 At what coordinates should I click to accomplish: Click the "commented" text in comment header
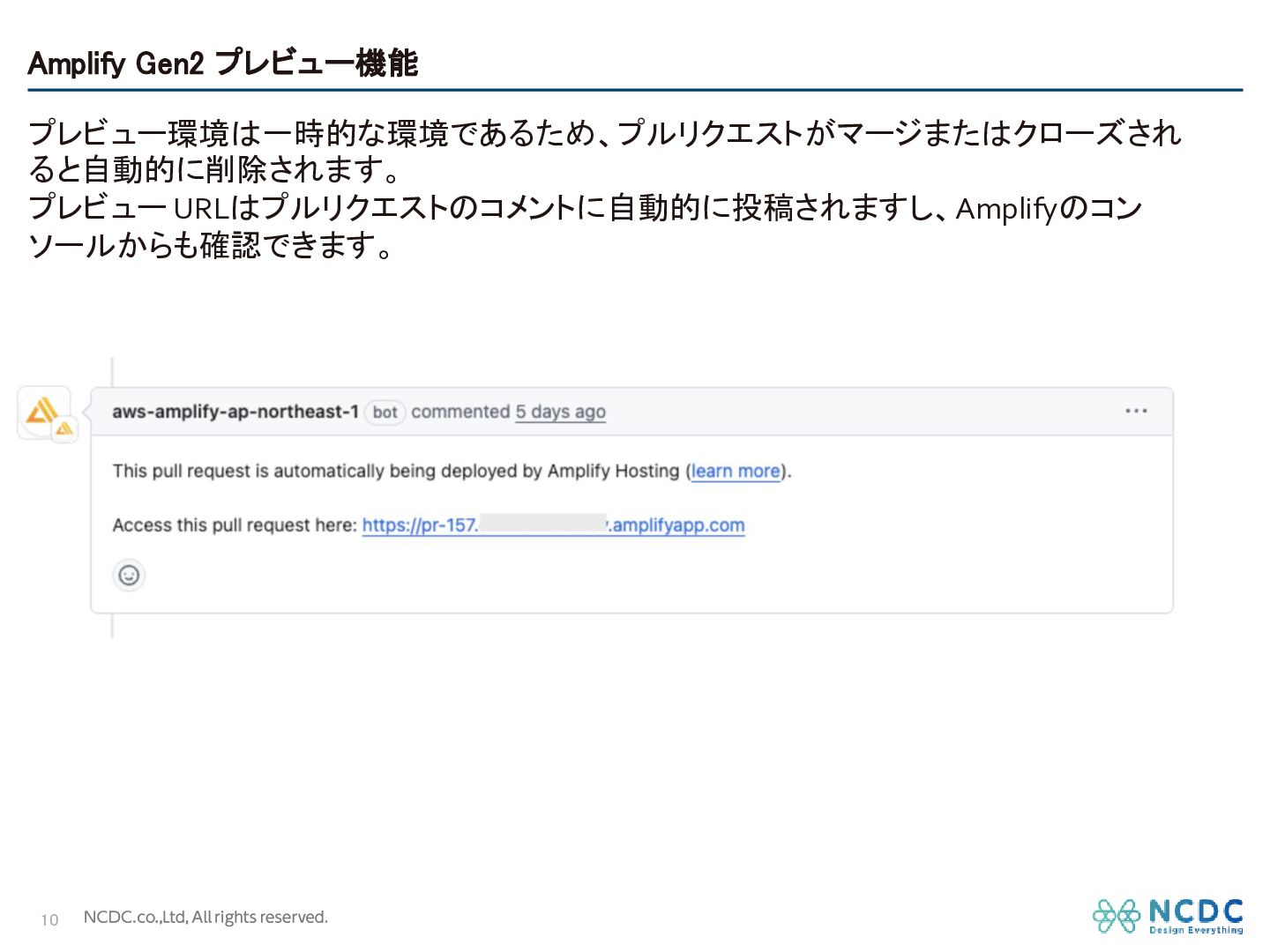coord(460,412)
